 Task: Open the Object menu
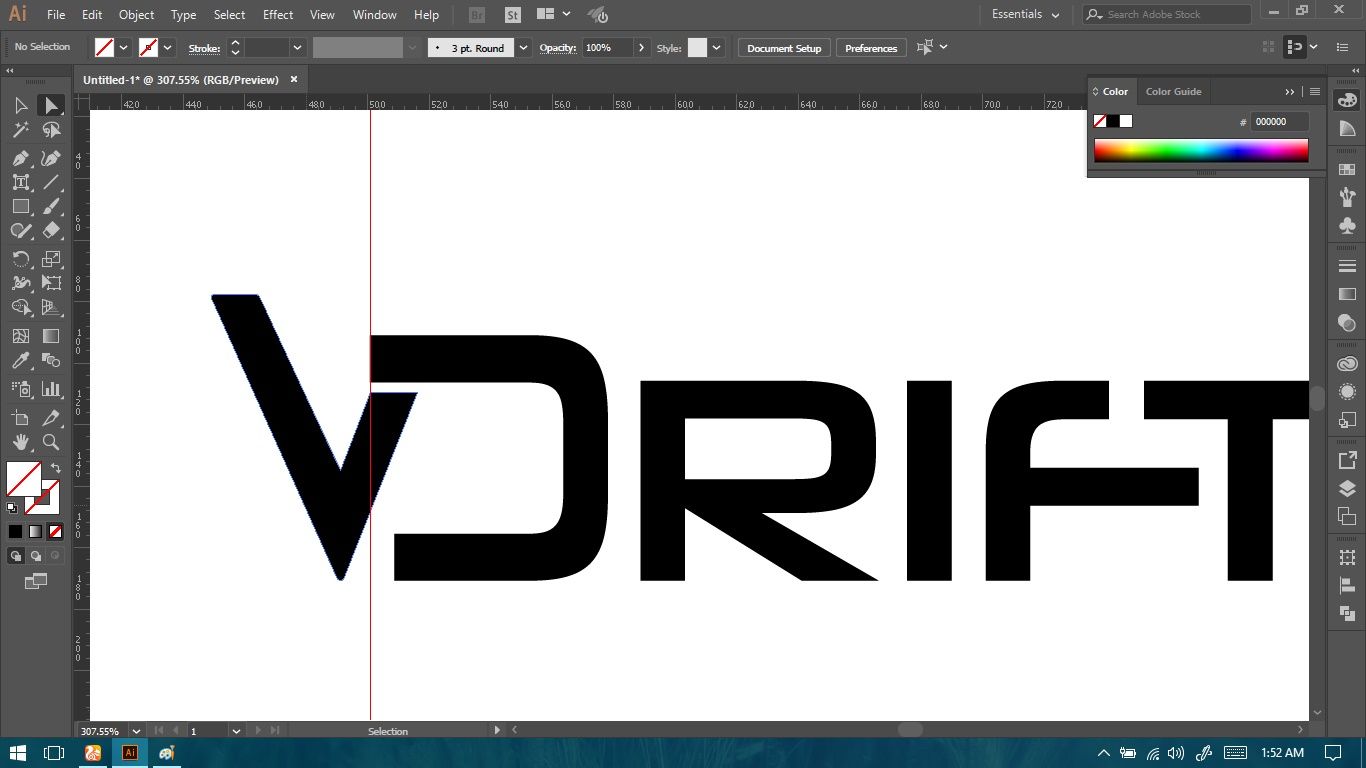tap(136, 15)
